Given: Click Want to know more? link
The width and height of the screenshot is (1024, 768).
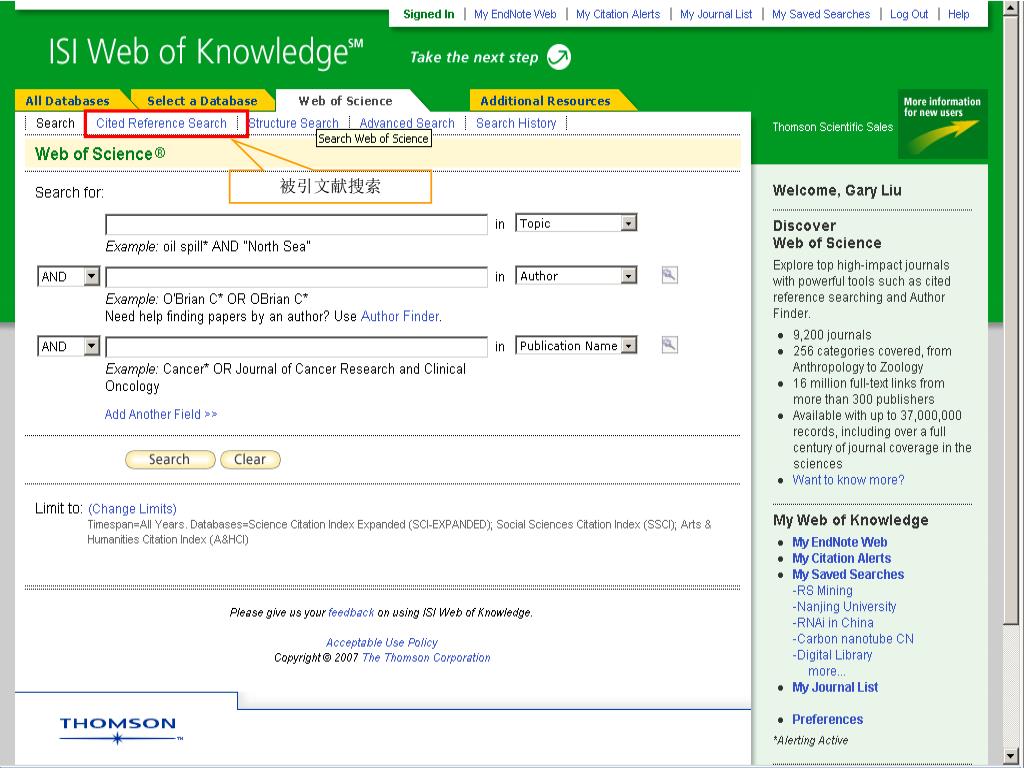Looking at the screenshot, I should click(848, 480).
